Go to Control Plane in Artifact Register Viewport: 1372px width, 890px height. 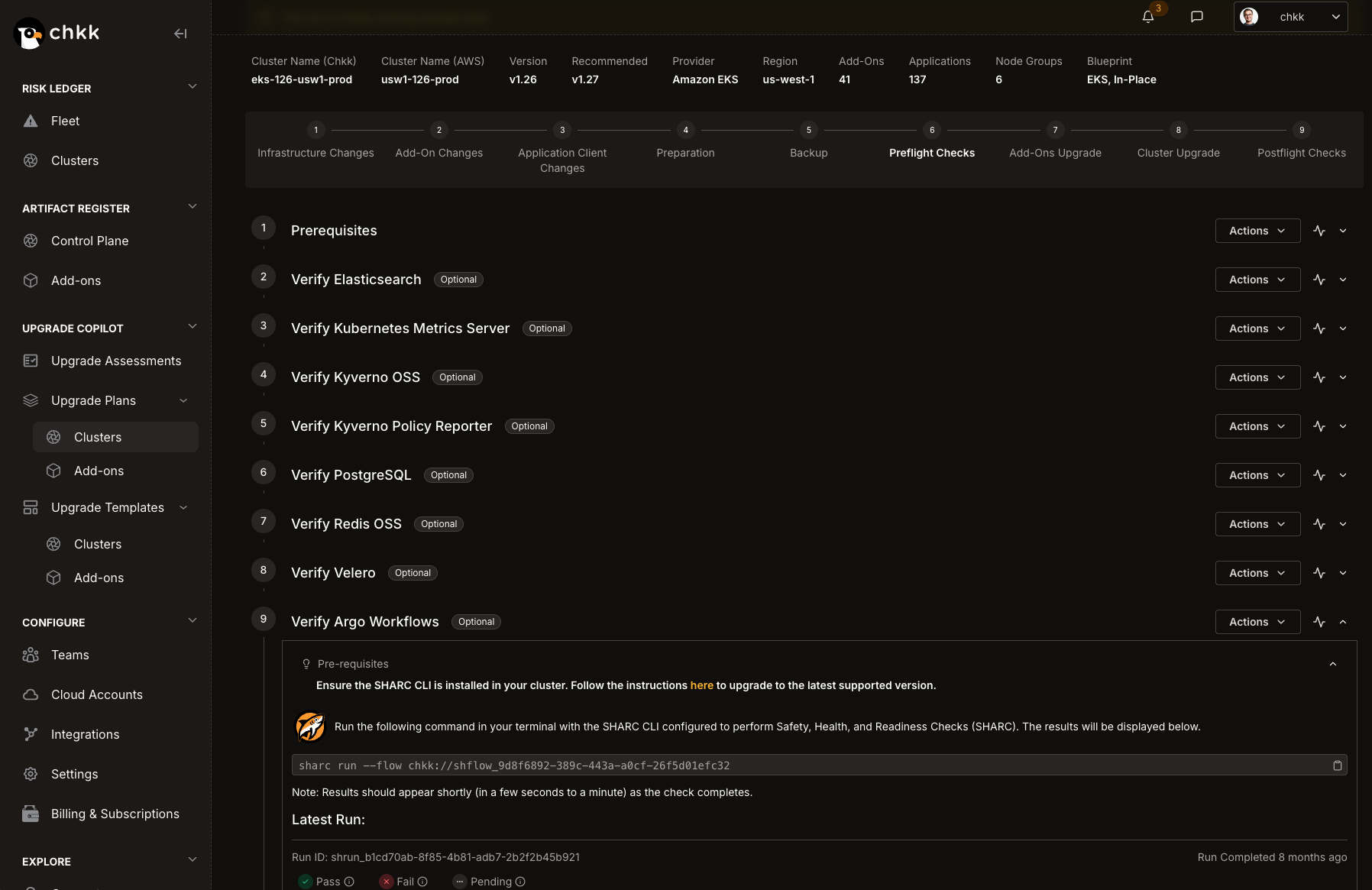tap(89, 241)
